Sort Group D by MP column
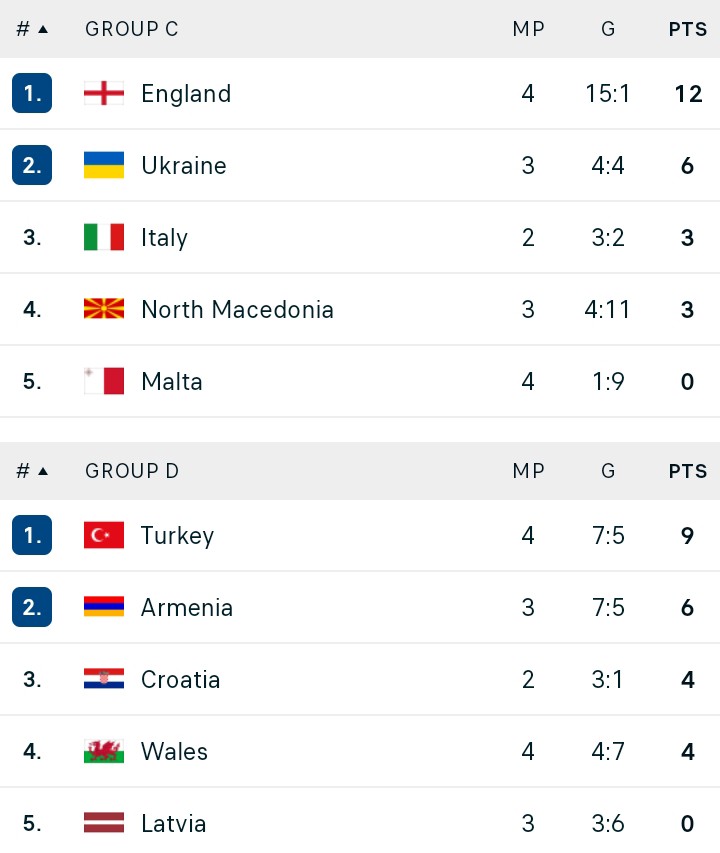 528,471
